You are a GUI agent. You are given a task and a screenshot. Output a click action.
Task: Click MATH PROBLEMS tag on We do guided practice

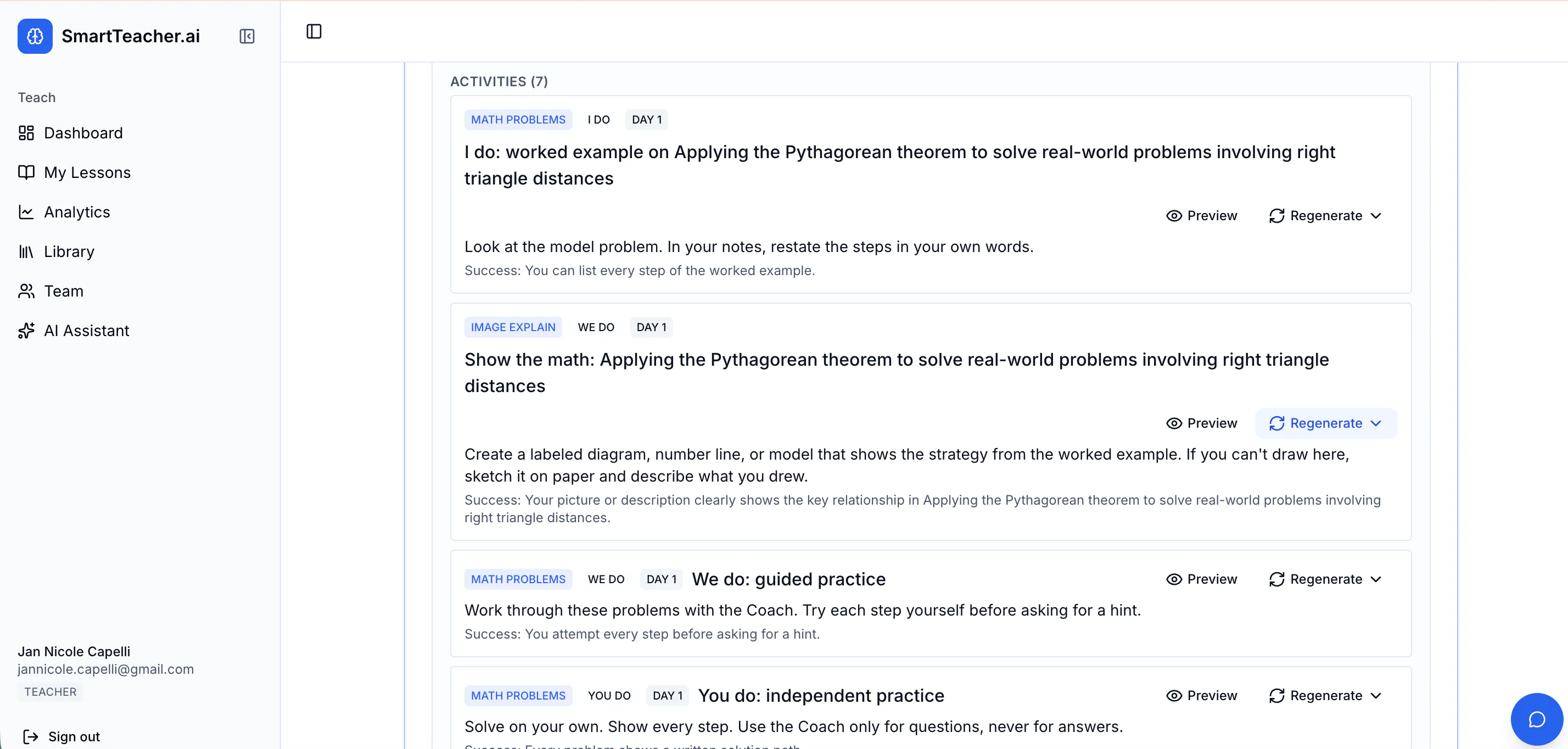(x=518, y=579)
